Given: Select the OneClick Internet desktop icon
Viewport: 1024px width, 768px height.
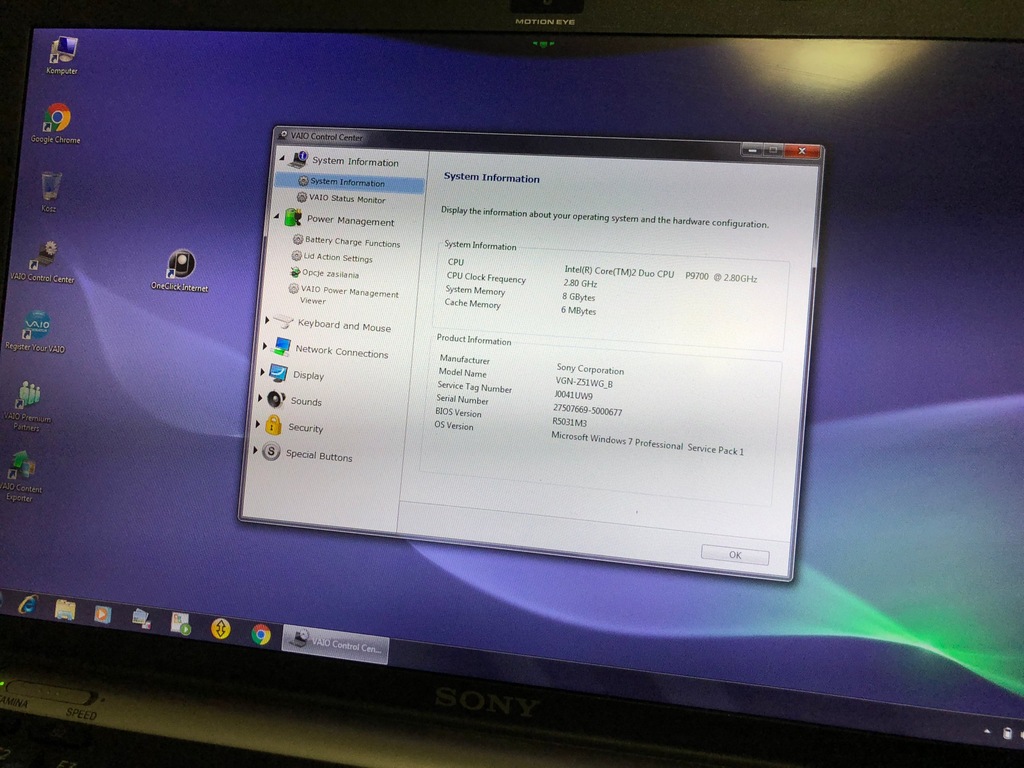Looking at the screenshot, I should point(180,270).
